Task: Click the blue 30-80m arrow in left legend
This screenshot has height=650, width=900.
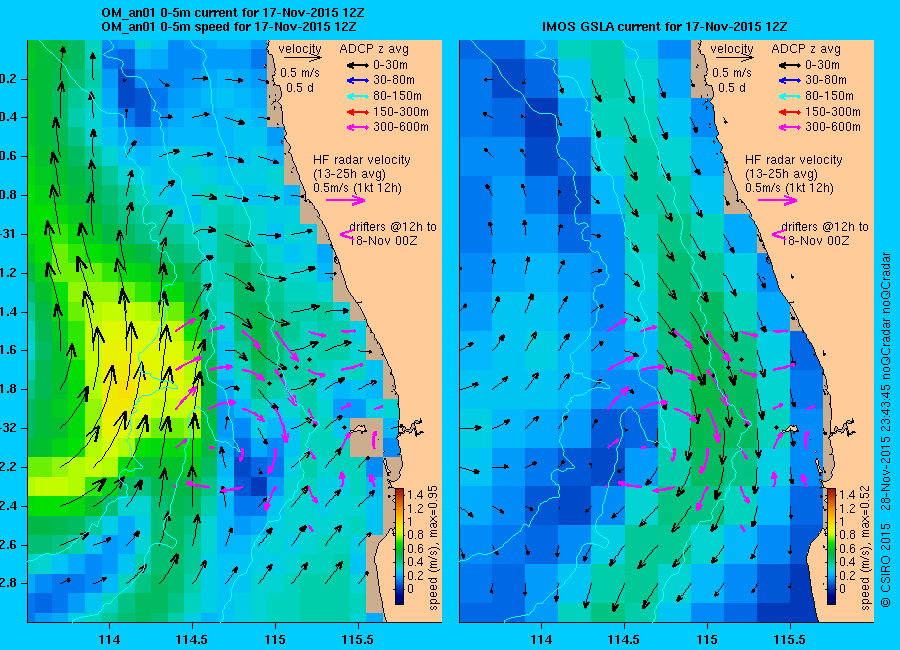Action: point(357,80)
